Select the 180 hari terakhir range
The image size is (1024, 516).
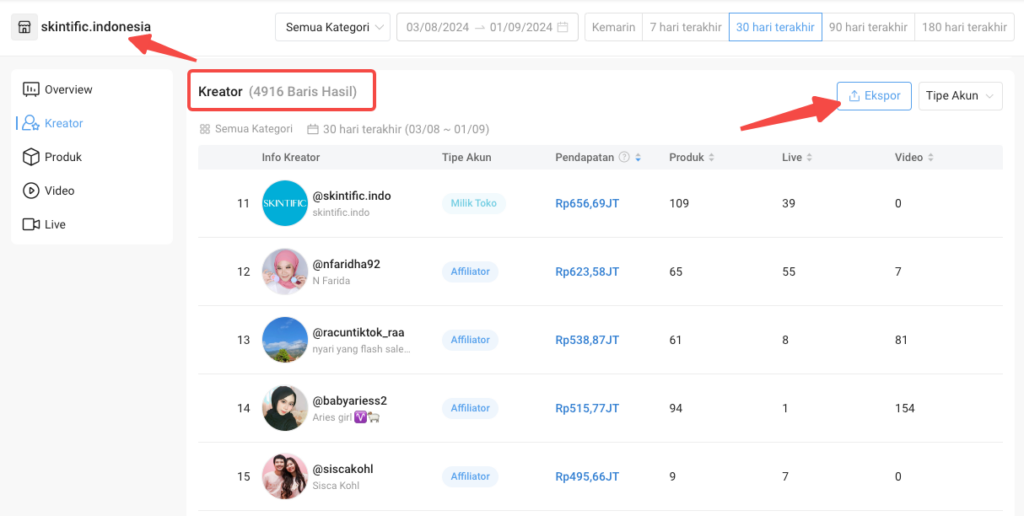click(964, 27)
